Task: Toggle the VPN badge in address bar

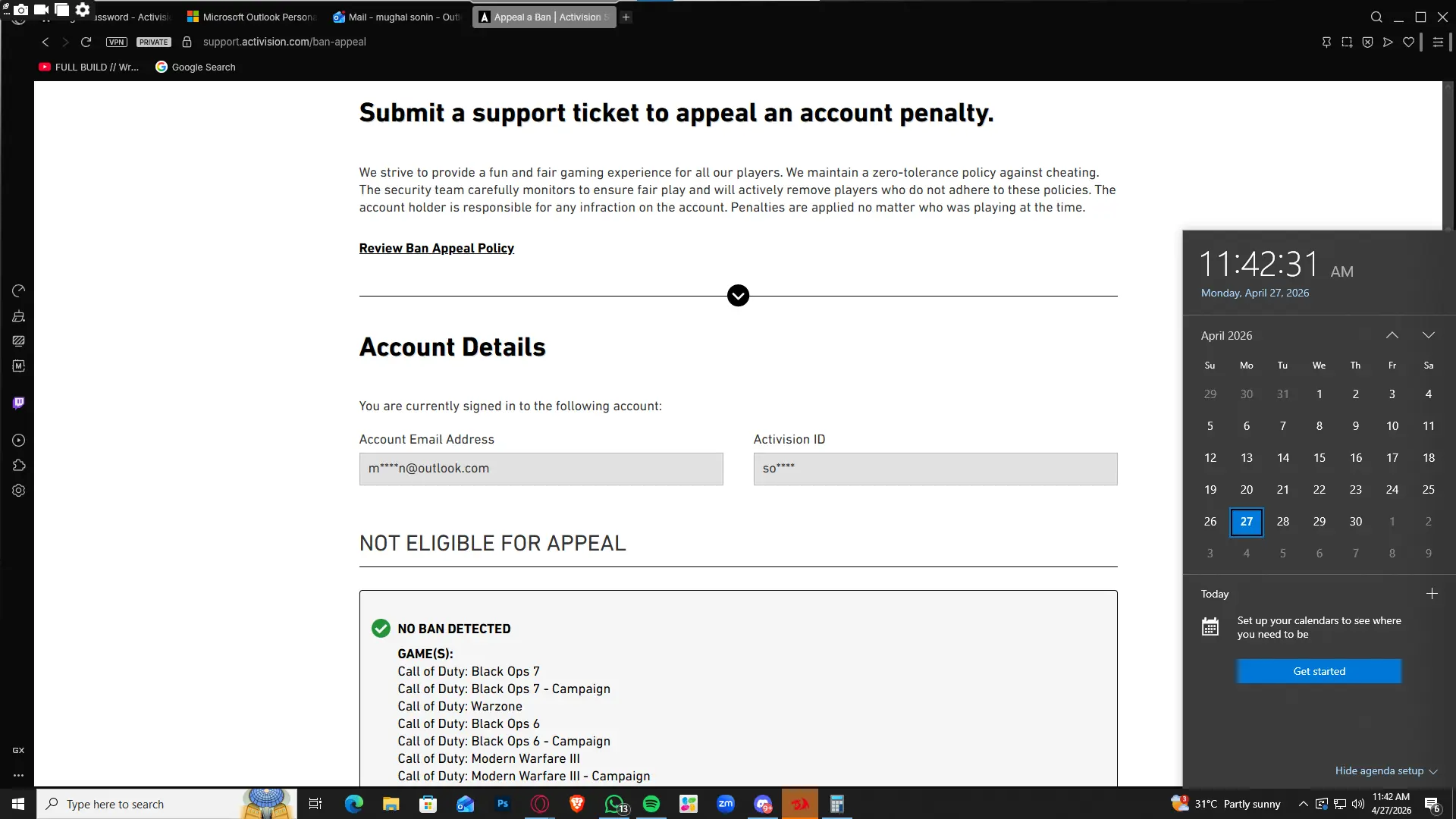Action: click(x=117, y=42)
